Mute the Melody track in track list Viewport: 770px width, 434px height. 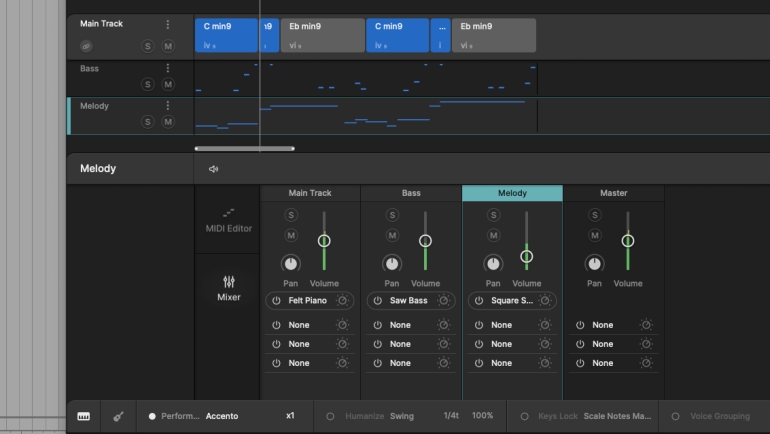[168, 122]
